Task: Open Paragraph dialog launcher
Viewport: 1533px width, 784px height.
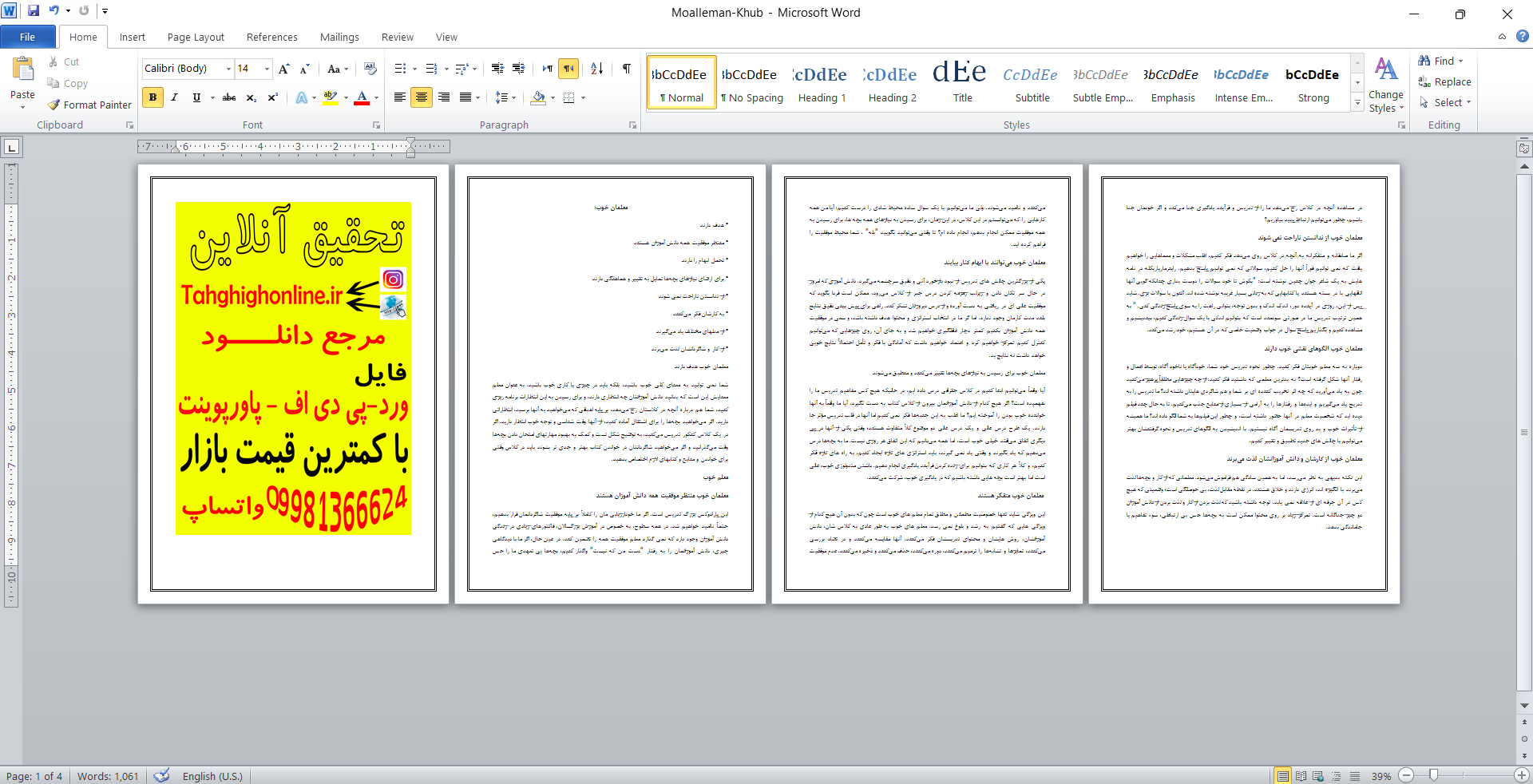Action: tap(632, 125)
